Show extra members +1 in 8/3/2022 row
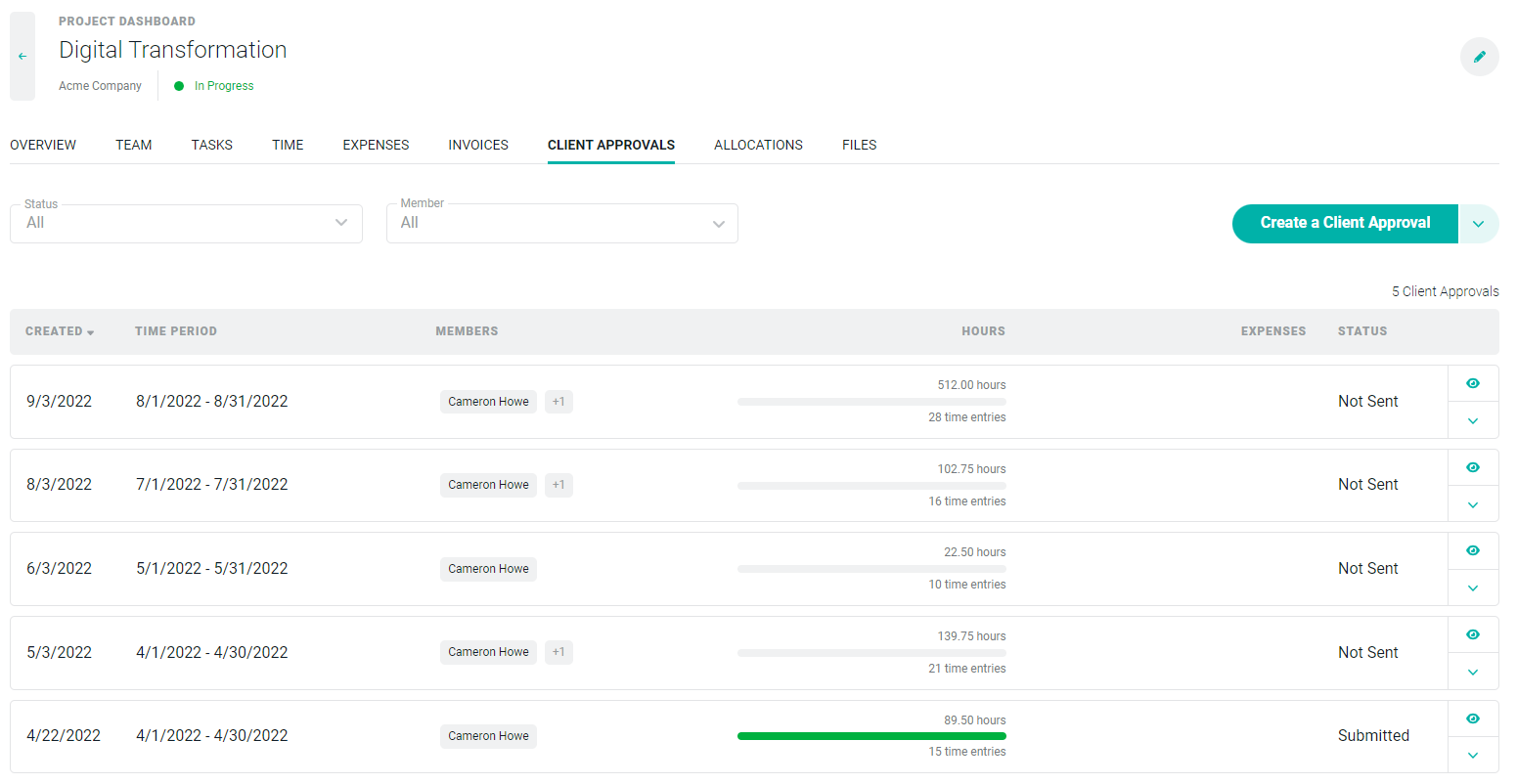 point(558,485)
